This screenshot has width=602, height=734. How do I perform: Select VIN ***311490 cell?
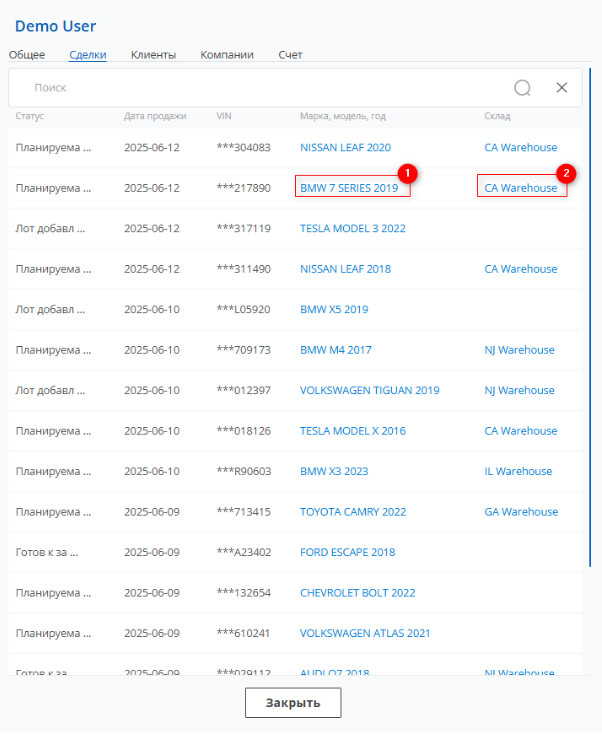[x=243, y=269]
